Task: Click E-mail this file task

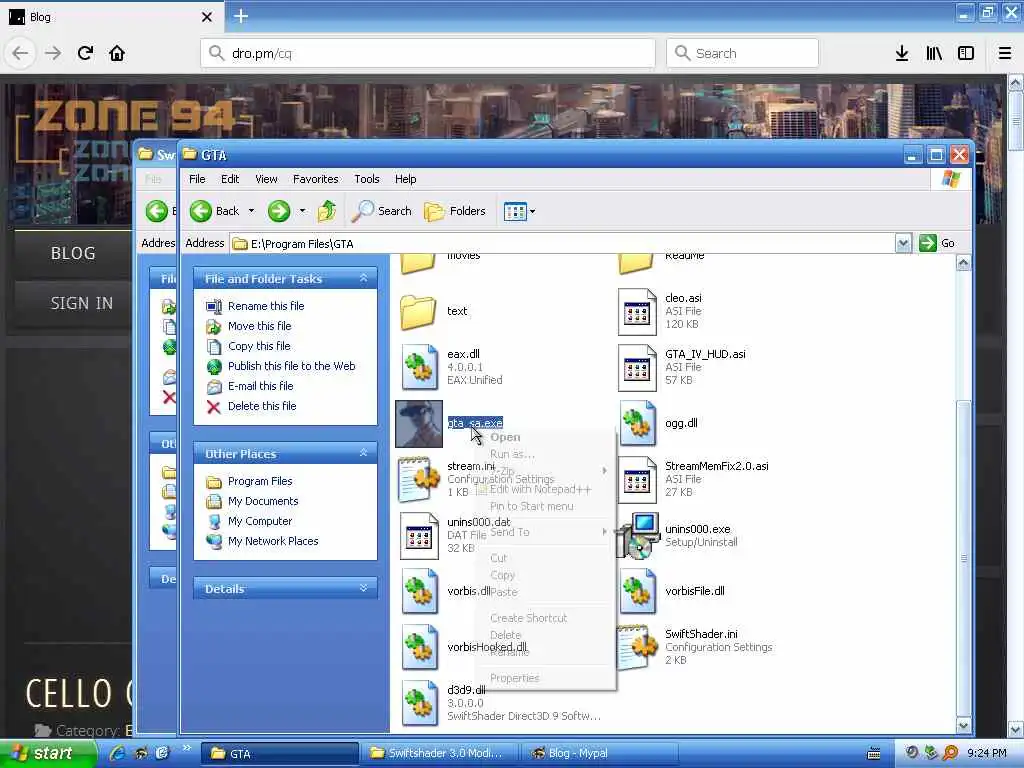Action: 260,386
